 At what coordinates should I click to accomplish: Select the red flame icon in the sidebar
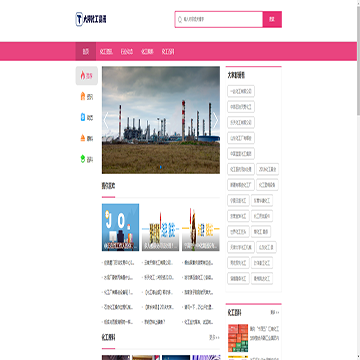(83, 76)
